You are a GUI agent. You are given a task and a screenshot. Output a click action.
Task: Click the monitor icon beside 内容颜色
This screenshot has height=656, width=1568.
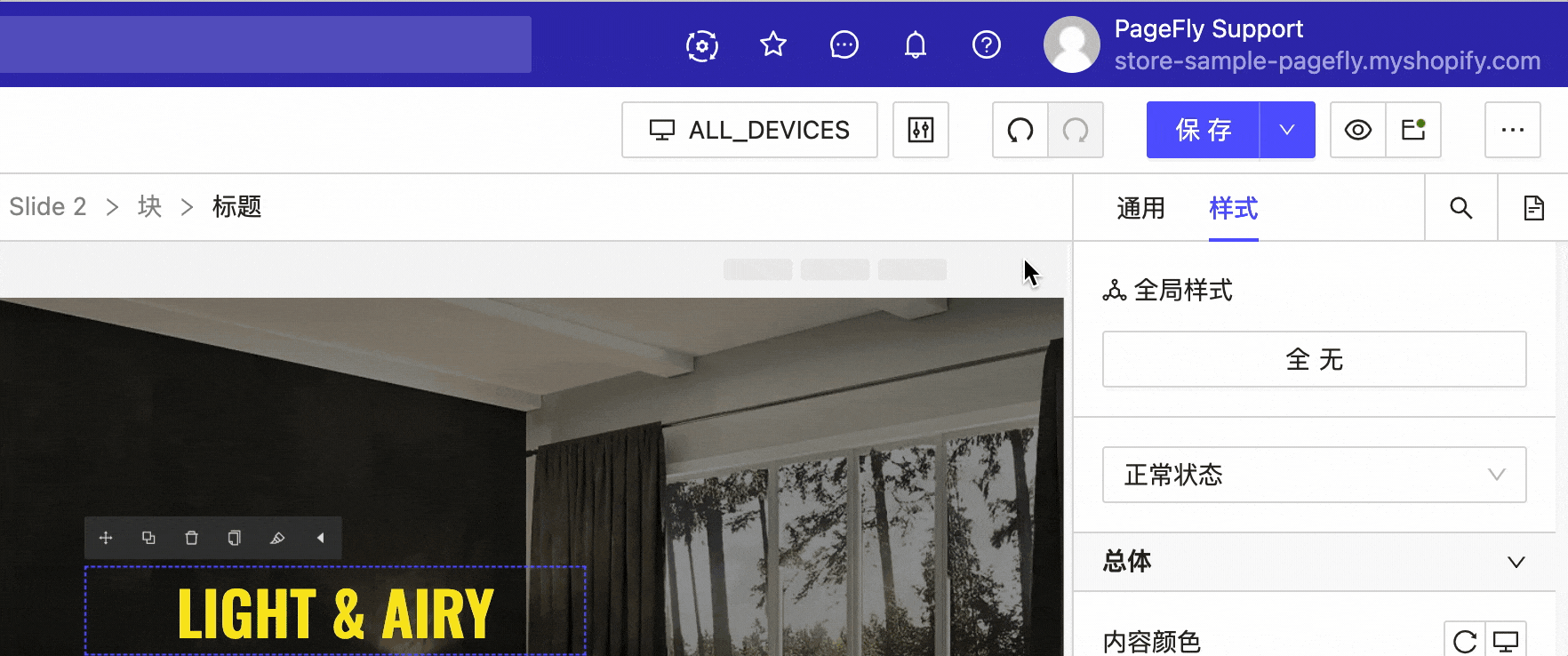click(x=1506, y=641)
